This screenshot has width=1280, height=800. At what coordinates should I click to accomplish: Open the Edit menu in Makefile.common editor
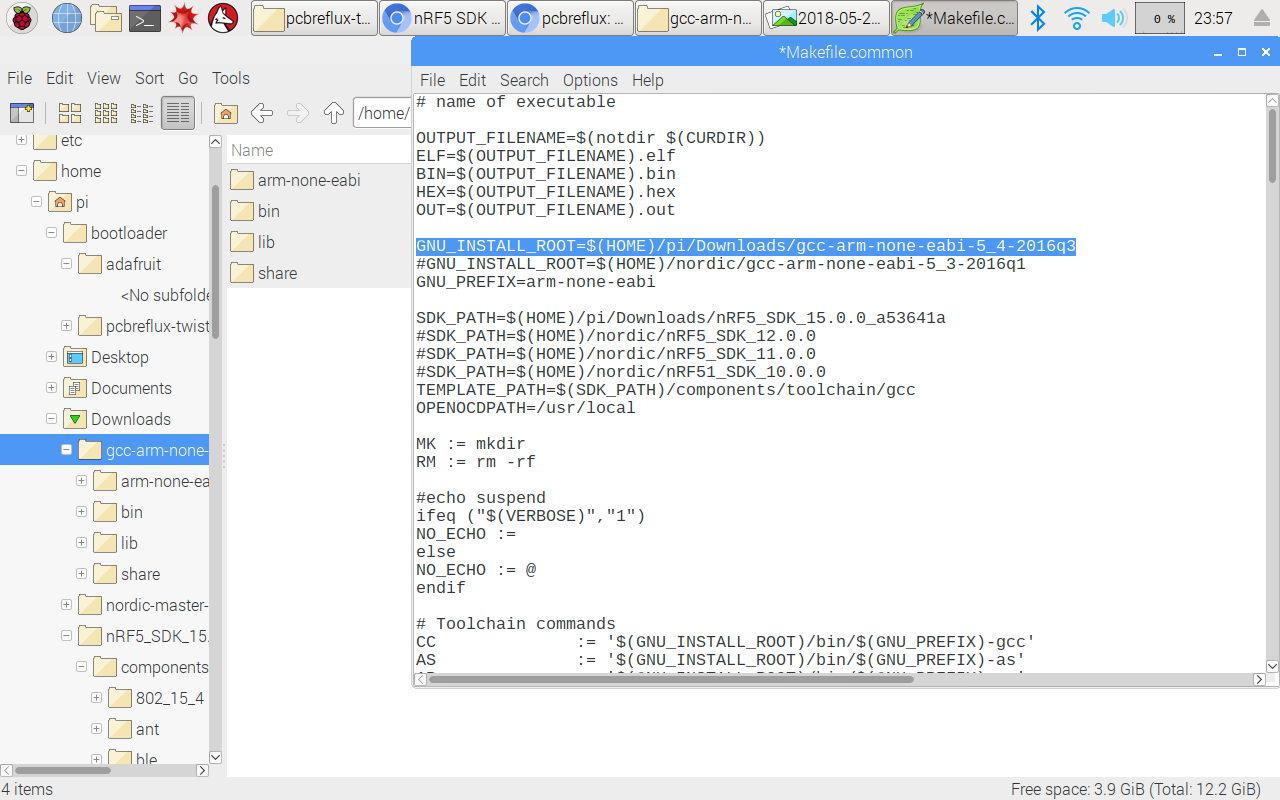473,80
